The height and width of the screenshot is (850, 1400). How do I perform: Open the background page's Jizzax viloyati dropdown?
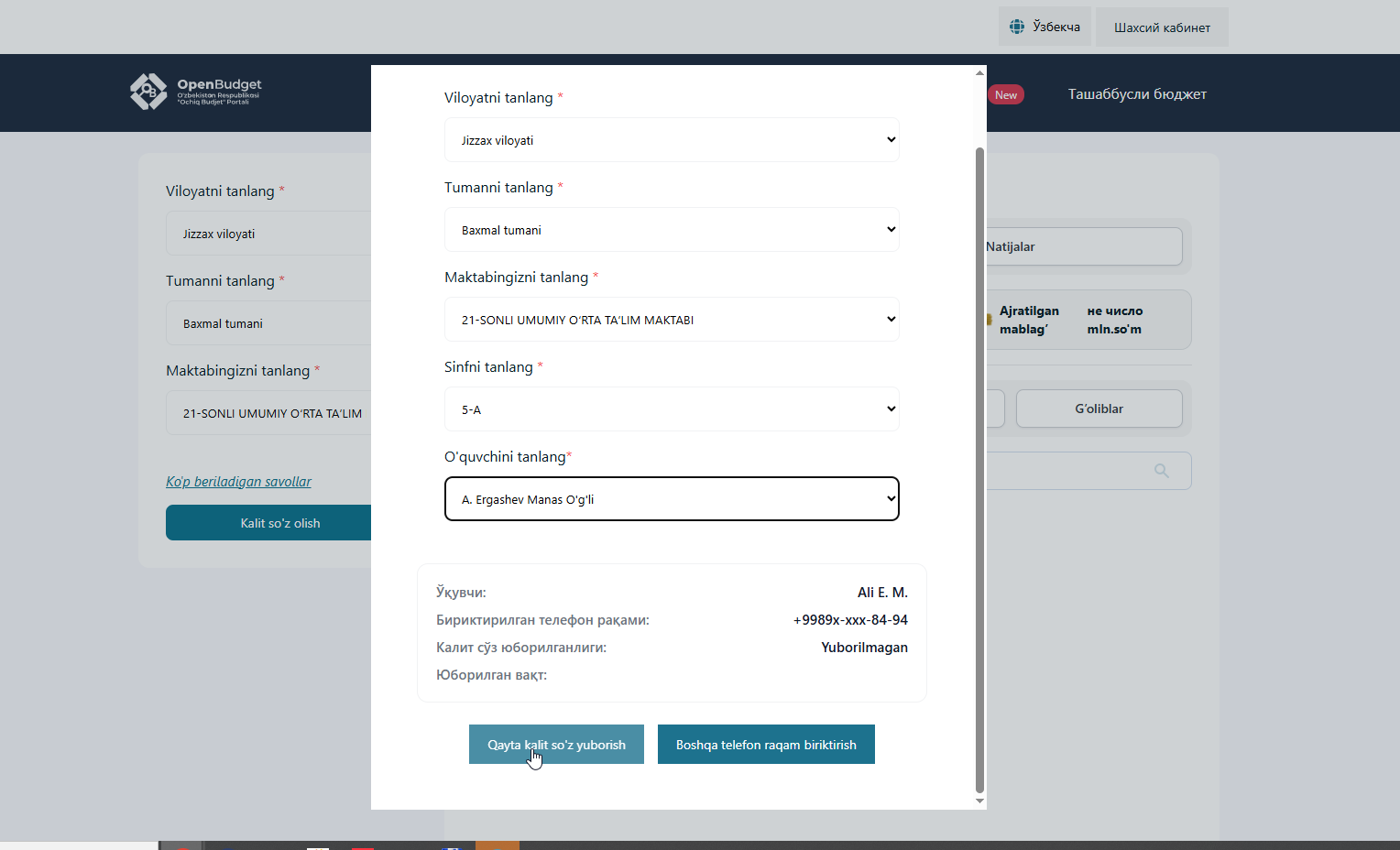click(x=268, y=234)
